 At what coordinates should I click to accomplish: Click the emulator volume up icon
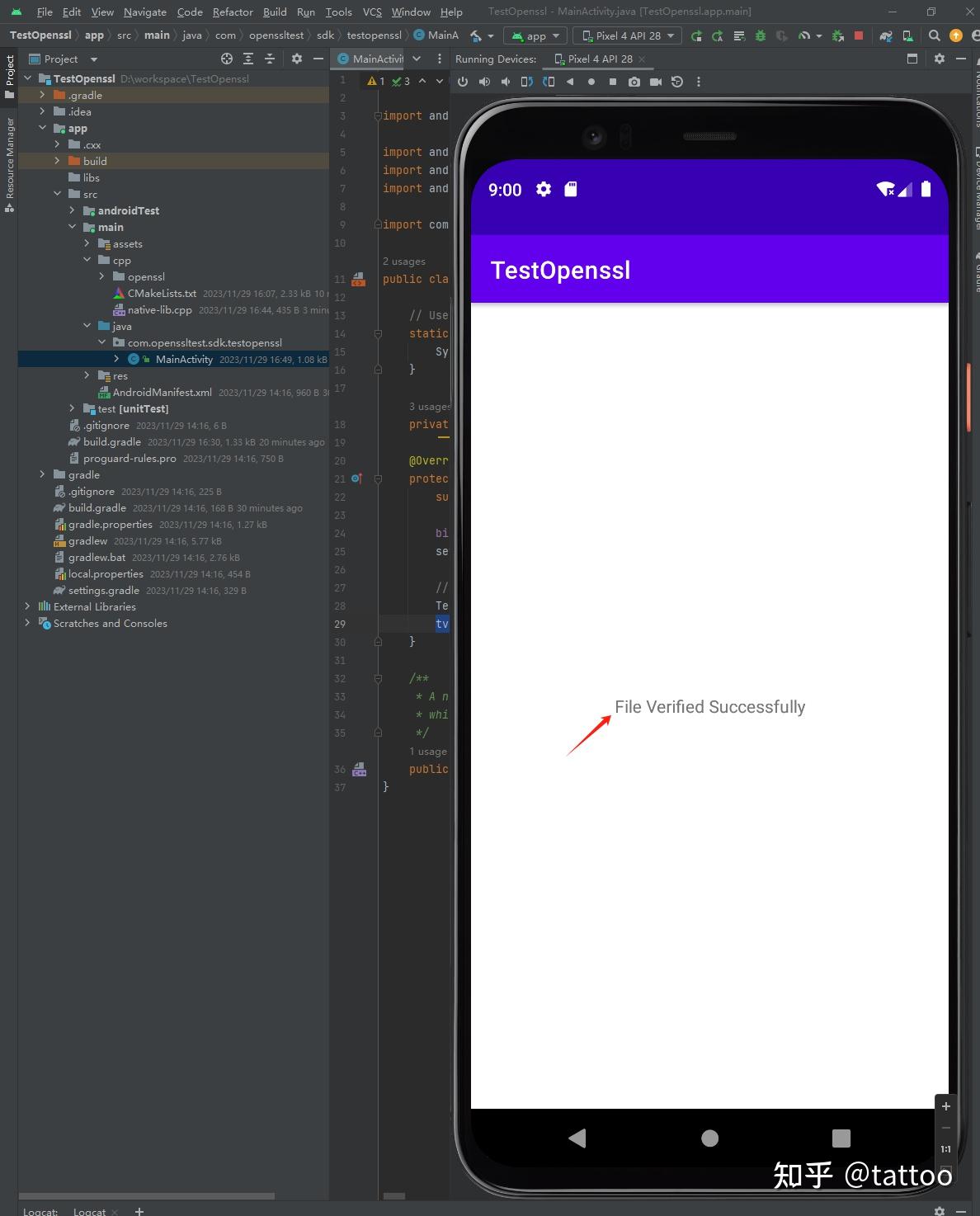point(484,82)
